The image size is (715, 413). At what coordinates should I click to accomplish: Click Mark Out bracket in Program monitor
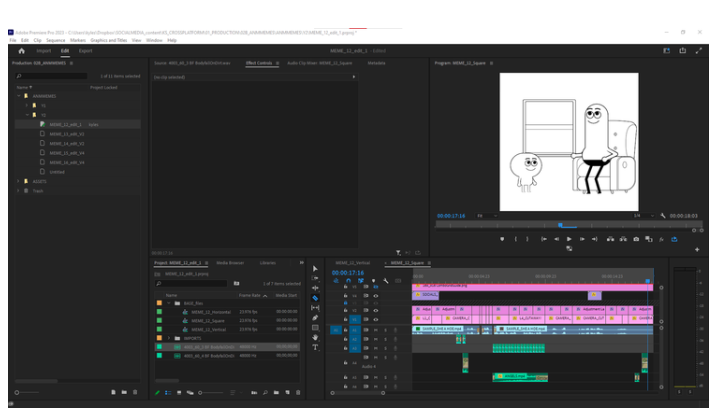click(x=528, y=239)
